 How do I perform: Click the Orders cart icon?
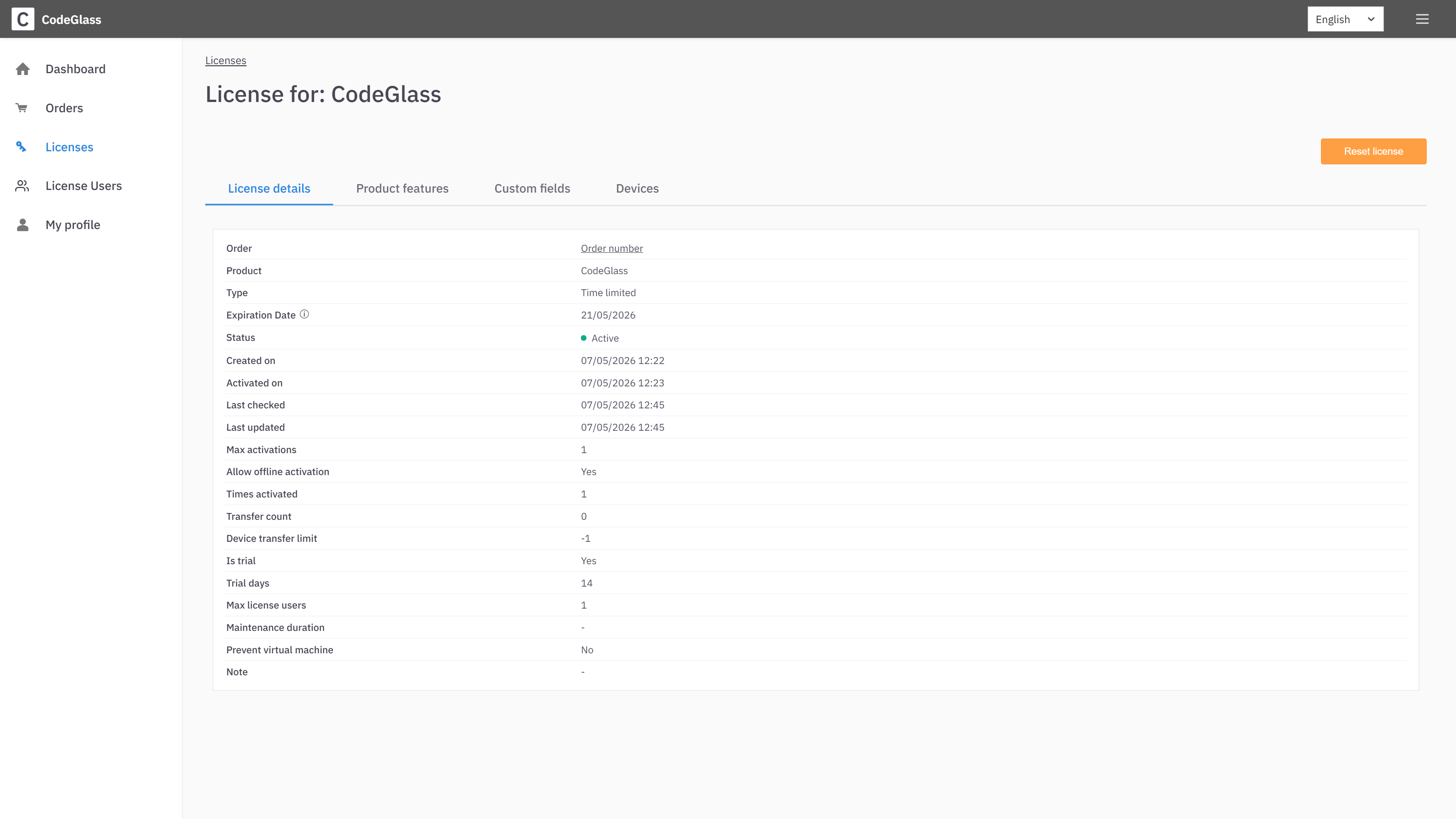point(22,108)
